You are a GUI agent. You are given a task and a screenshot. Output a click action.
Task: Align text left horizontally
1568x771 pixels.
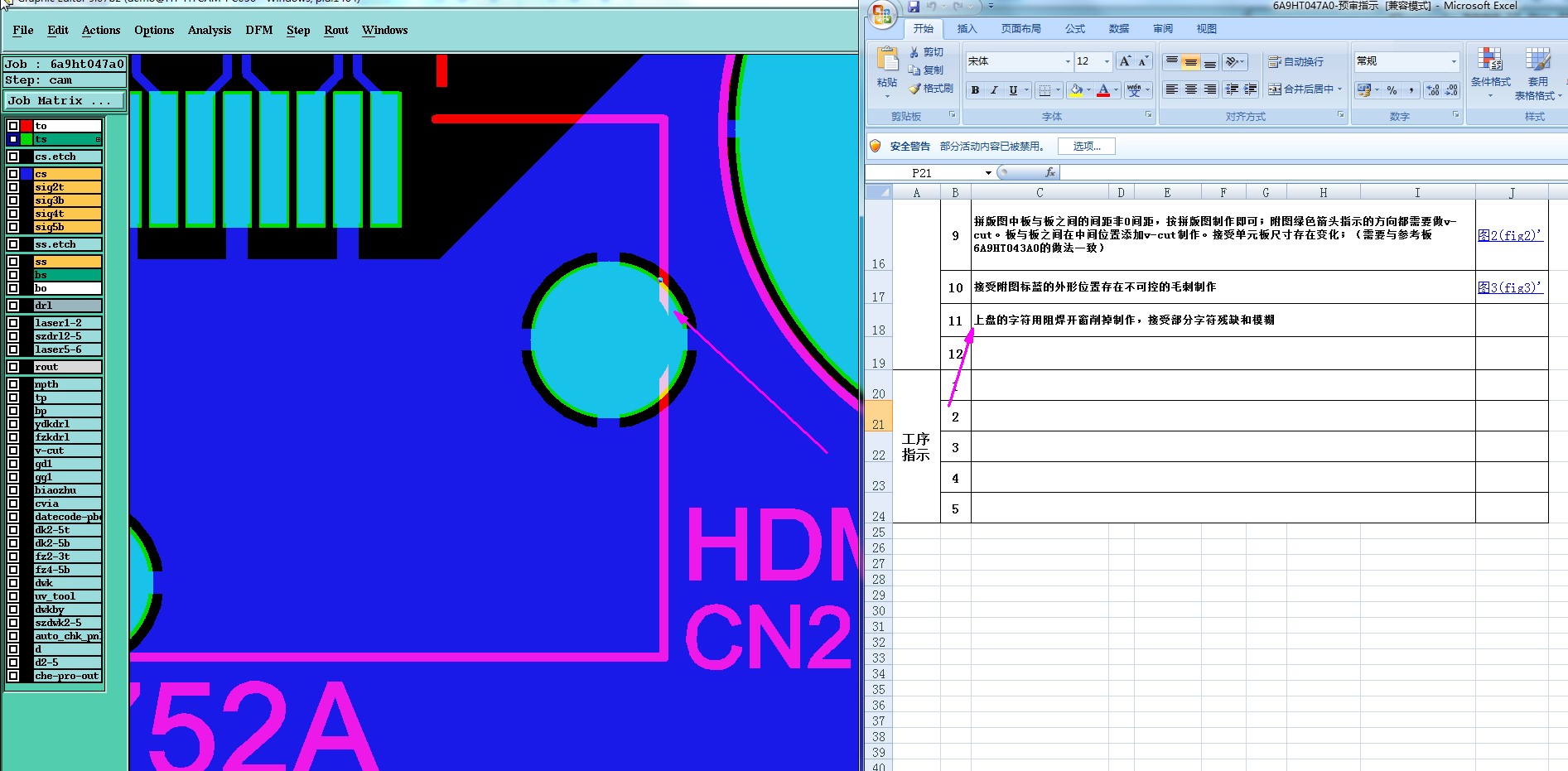click(x=1172, y=89)
